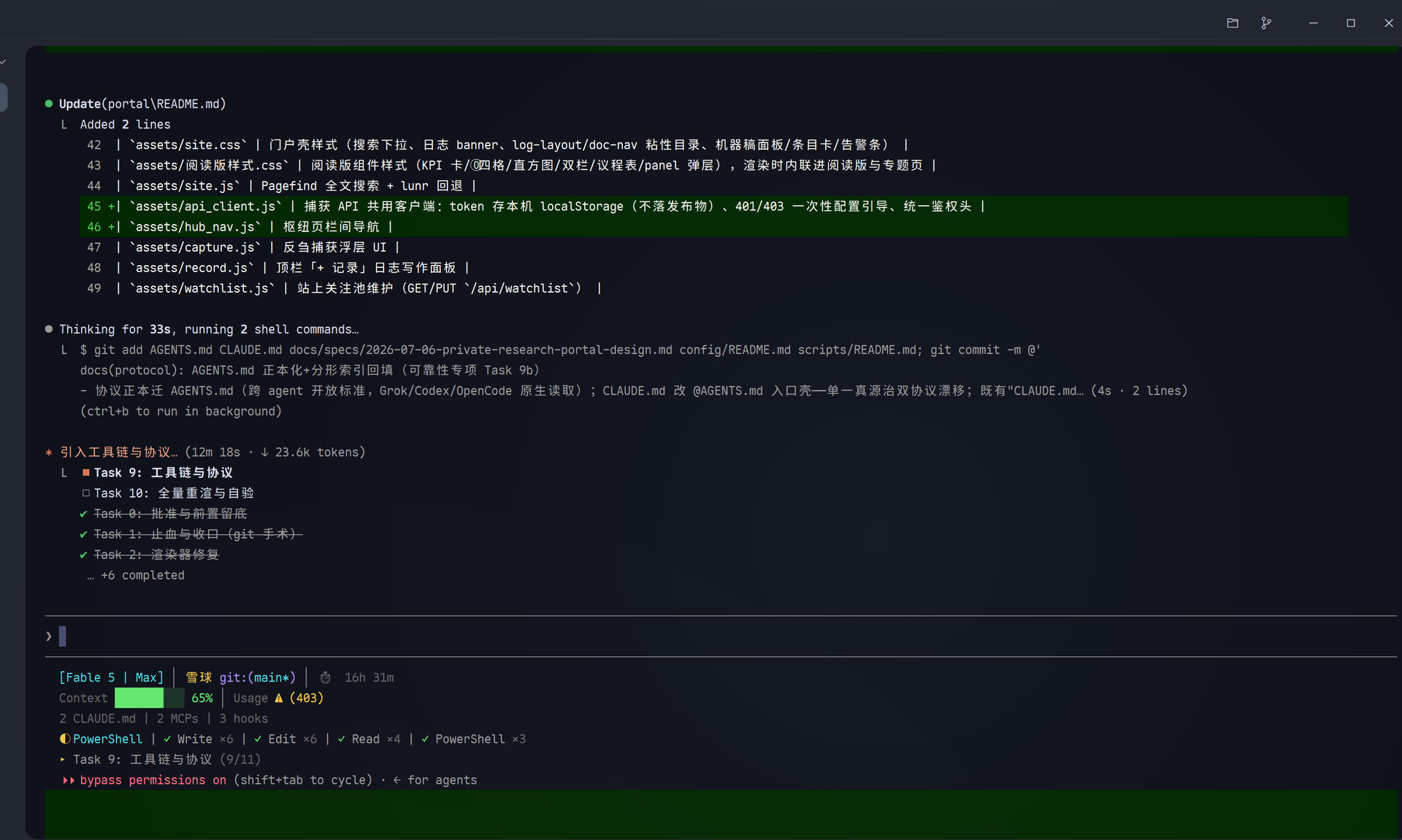Click line 43 阅读版样式.css row
Screen dimensions: 1402x840
(x=511, y=166)
